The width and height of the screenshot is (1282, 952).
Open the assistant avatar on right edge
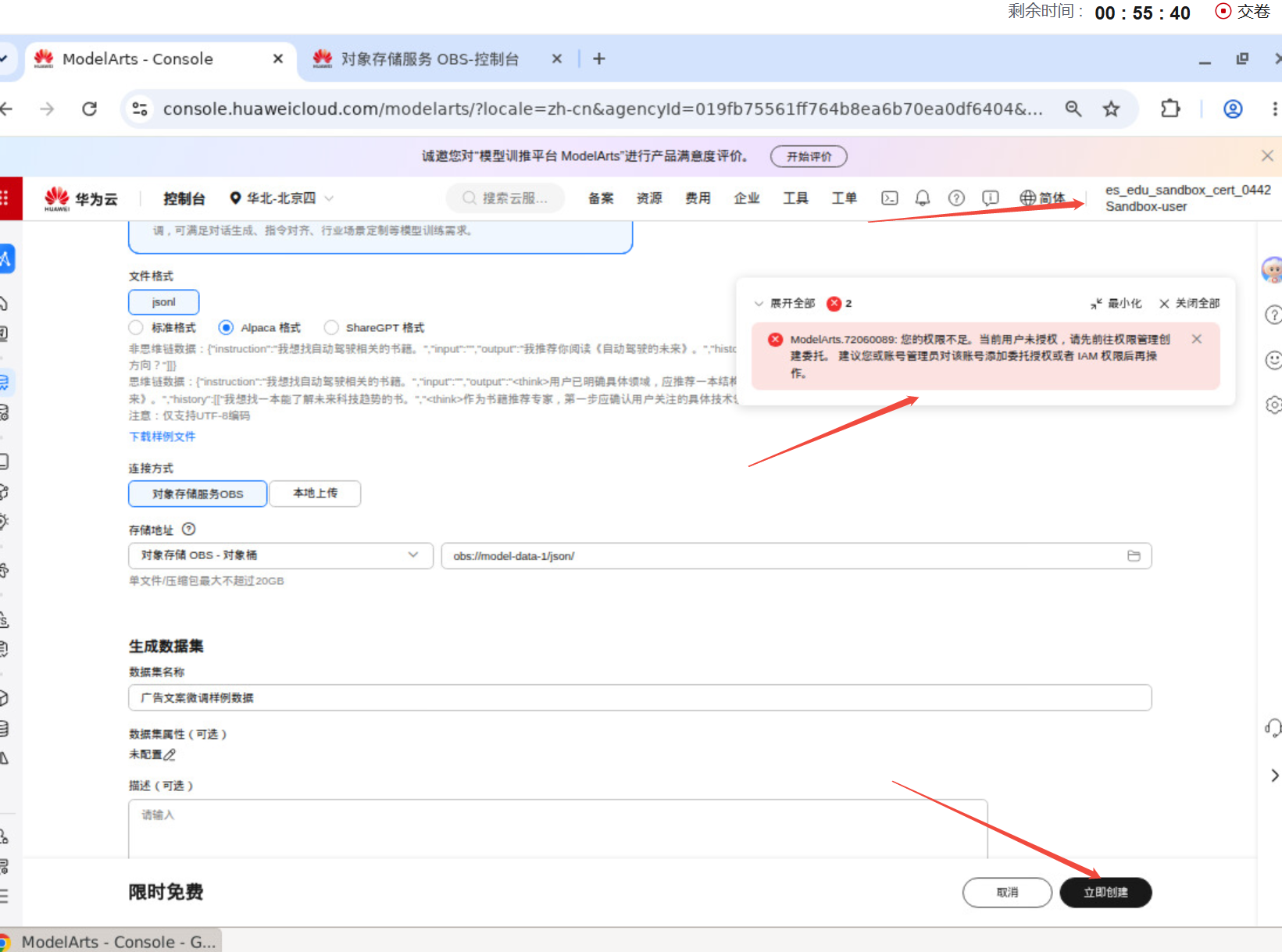point(1272,270)
